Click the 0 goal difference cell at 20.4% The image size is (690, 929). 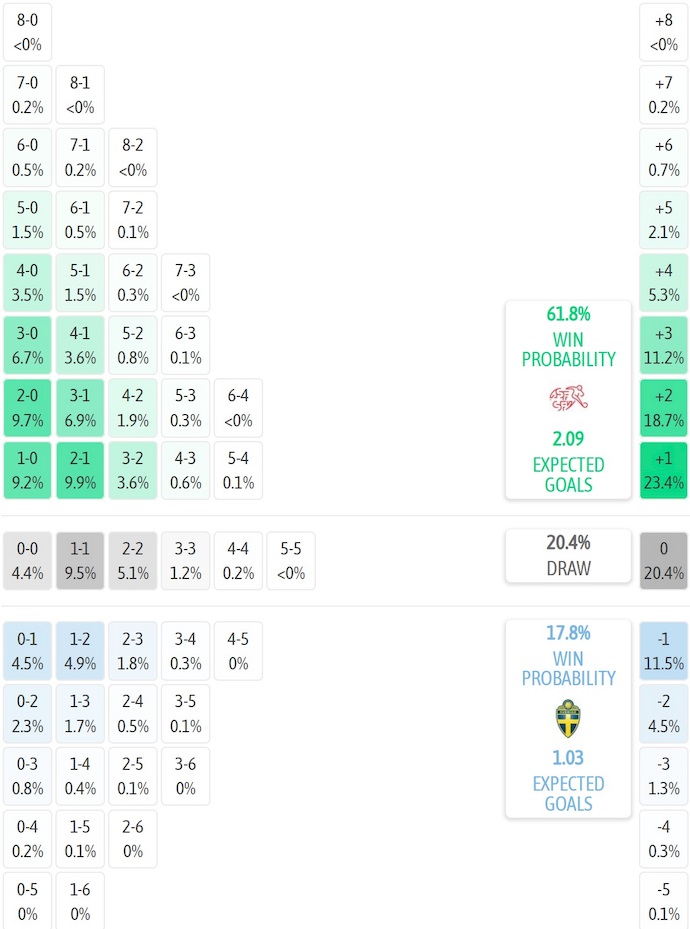click(x=664, y=561)
